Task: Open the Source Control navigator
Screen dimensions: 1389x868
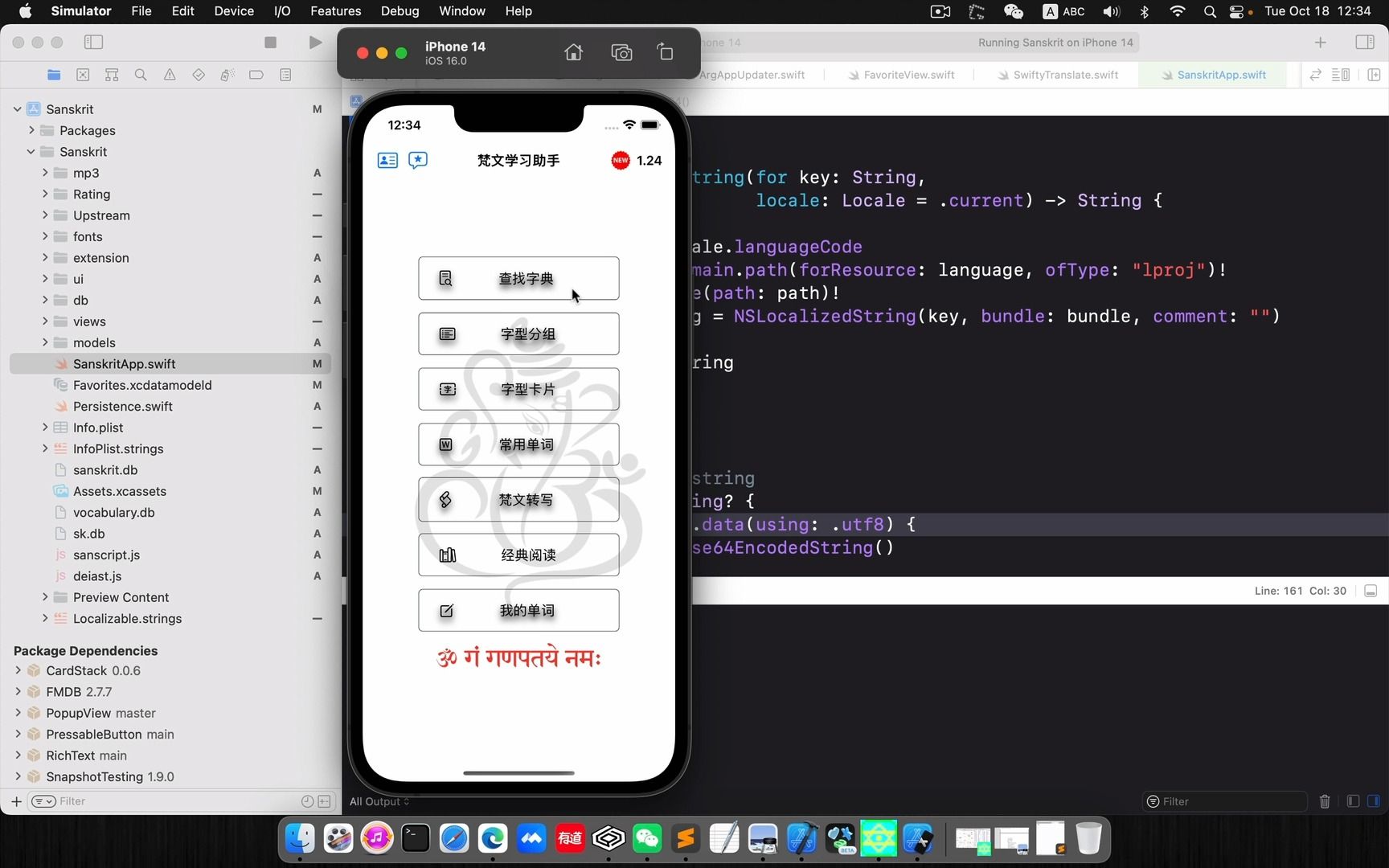Action: click(83, 75)
